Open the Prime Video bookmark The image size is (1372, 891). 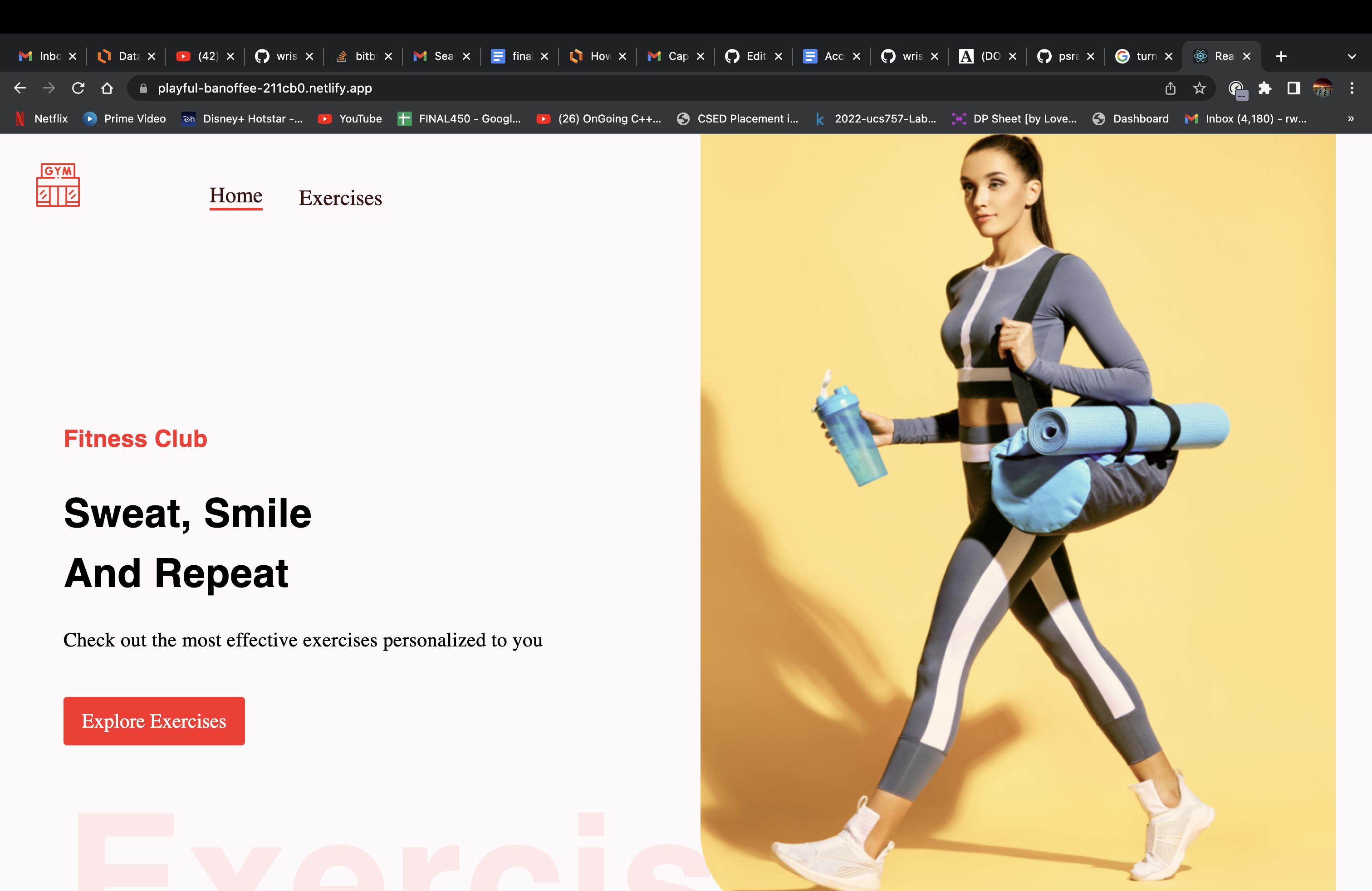coord(124,119)
